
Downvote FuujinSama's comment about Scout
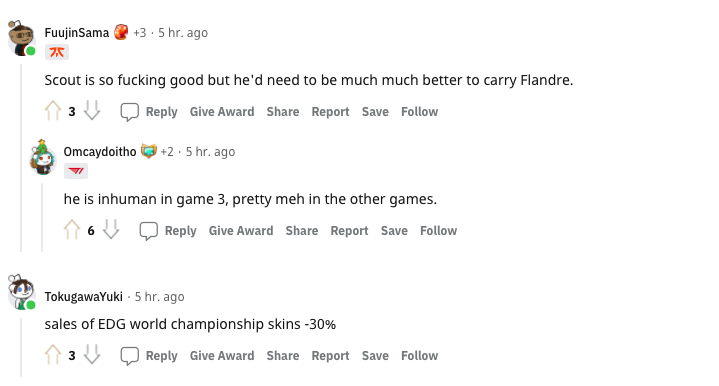(92, 110)
